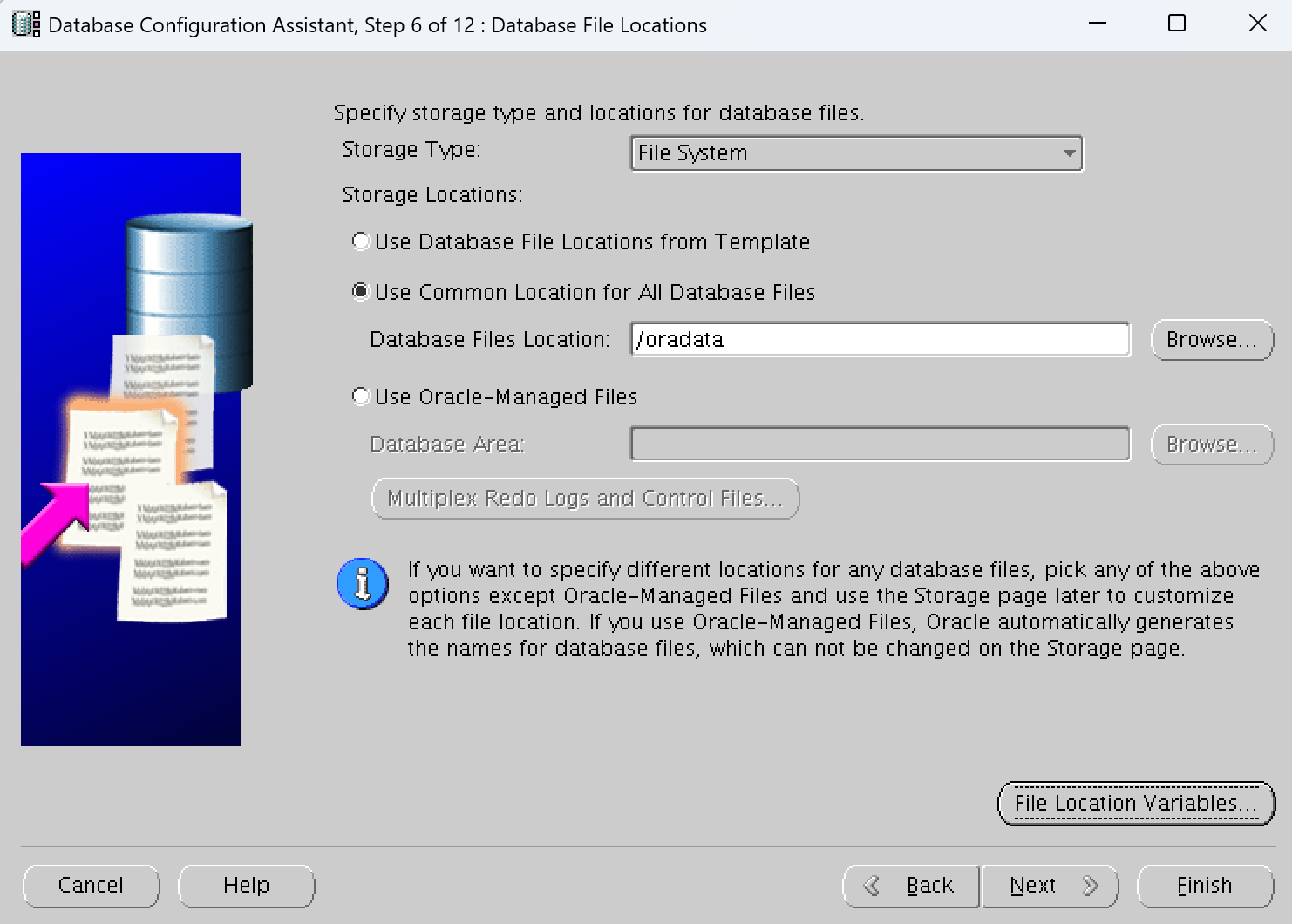Viewport: 1292px width, 924px height.
Task: Click the Storage Type label
Action: tap(411, 150)
